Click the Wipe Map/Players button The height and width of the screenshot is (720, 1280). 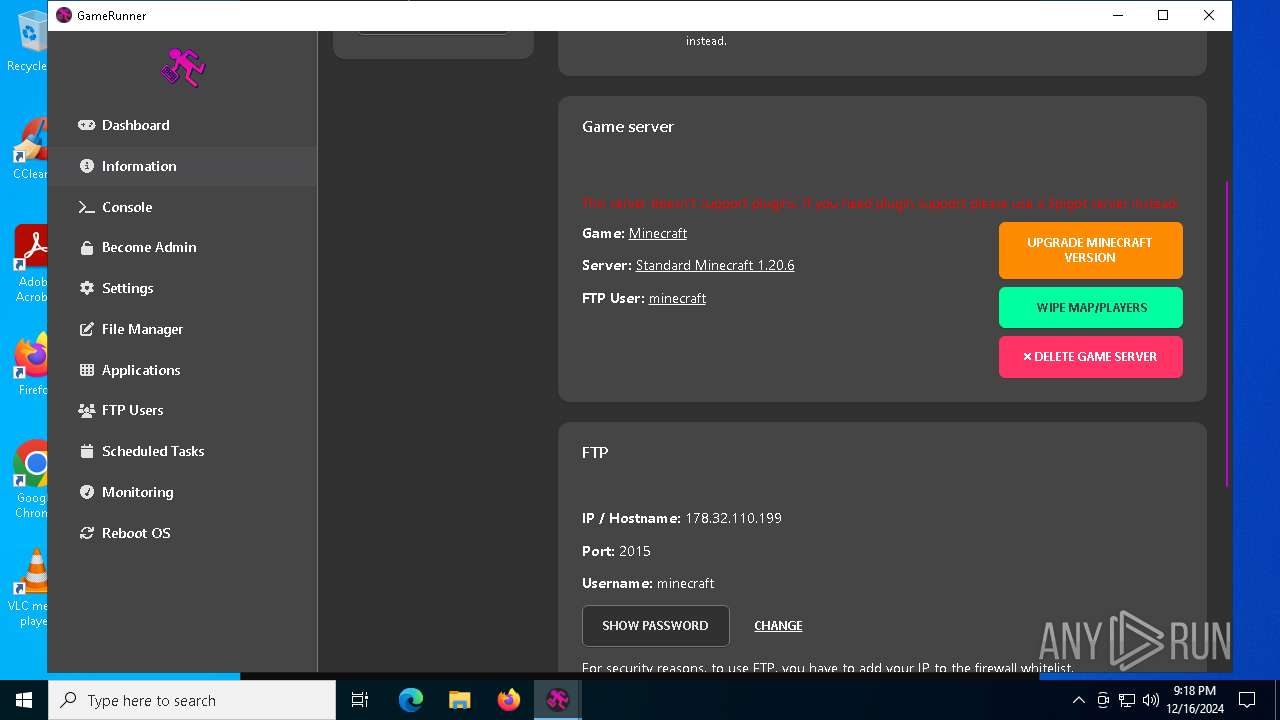[1090, 307]
